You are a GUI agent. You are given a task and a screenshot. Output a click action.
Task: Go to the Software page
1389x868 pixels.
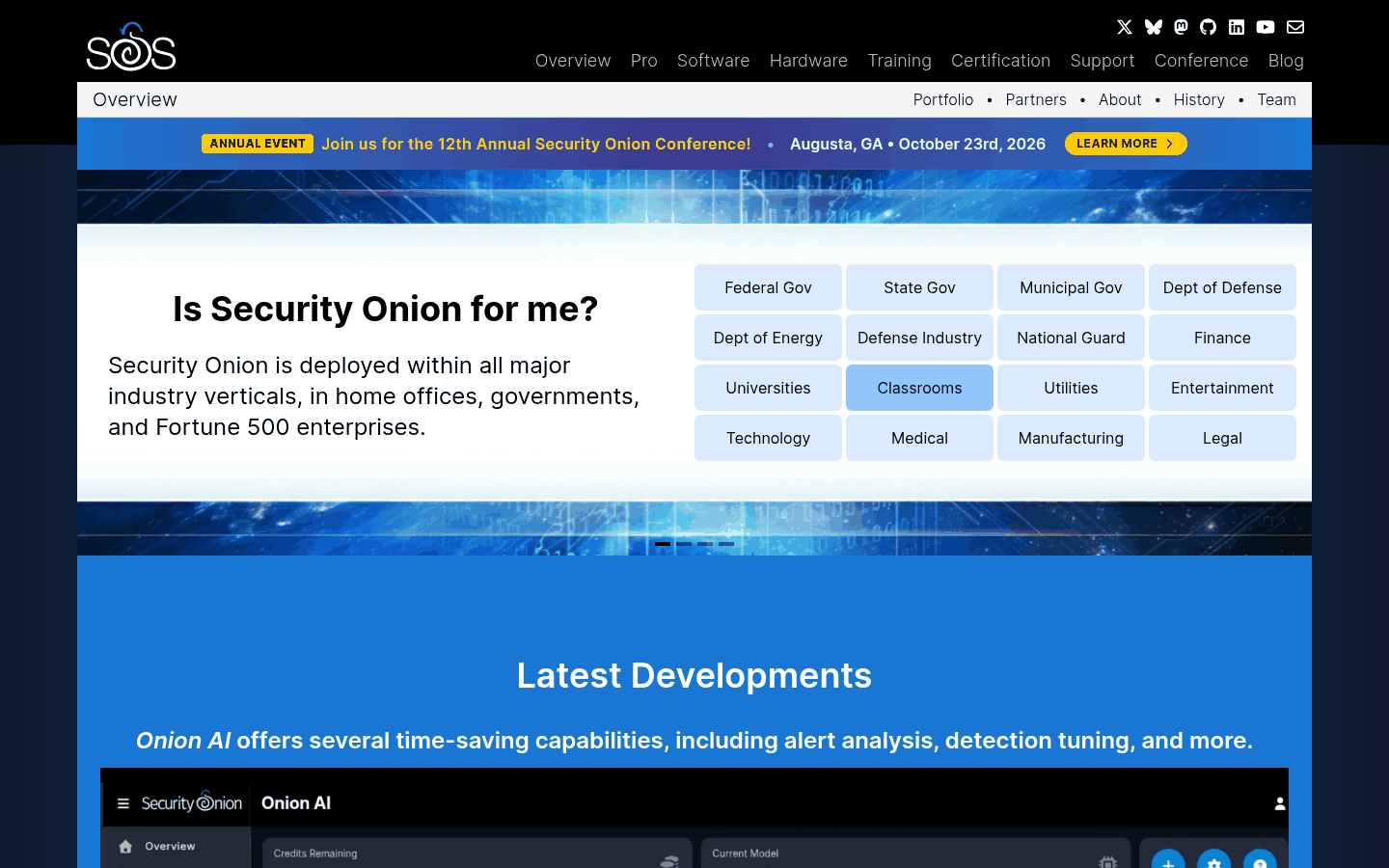tap(714, 61)
